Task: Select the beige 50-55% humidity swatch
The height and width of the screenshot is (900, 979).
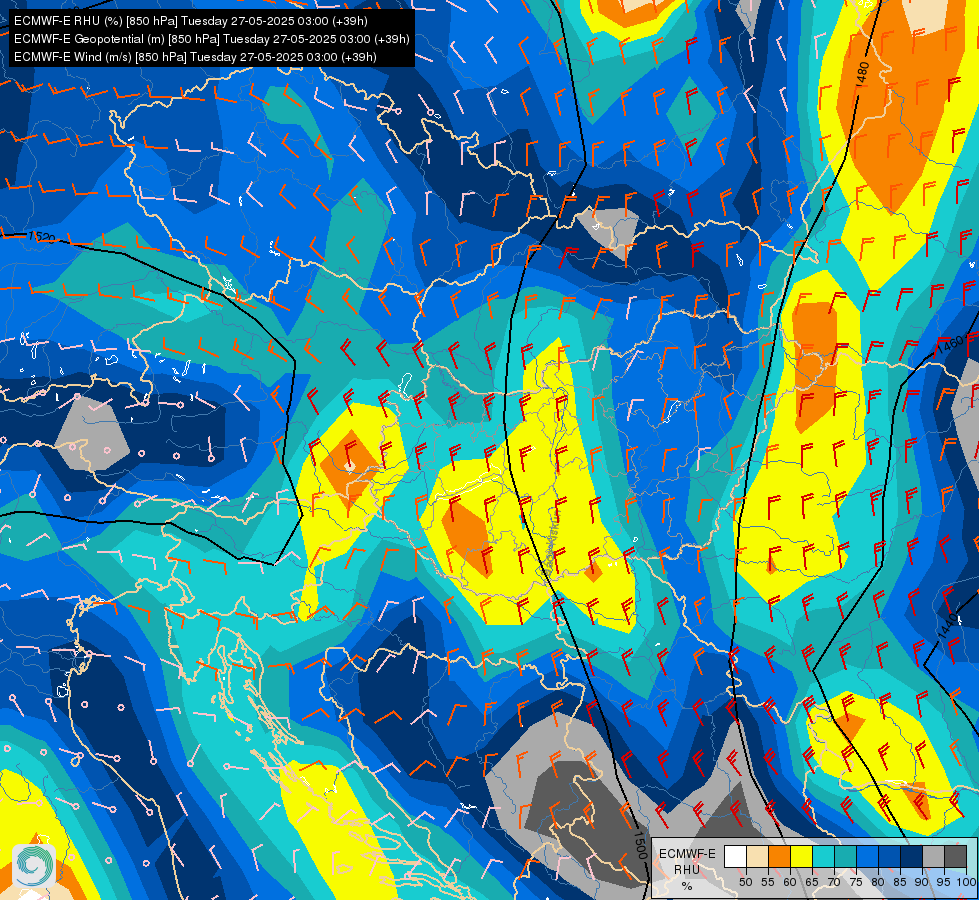Action: (757, 856)
